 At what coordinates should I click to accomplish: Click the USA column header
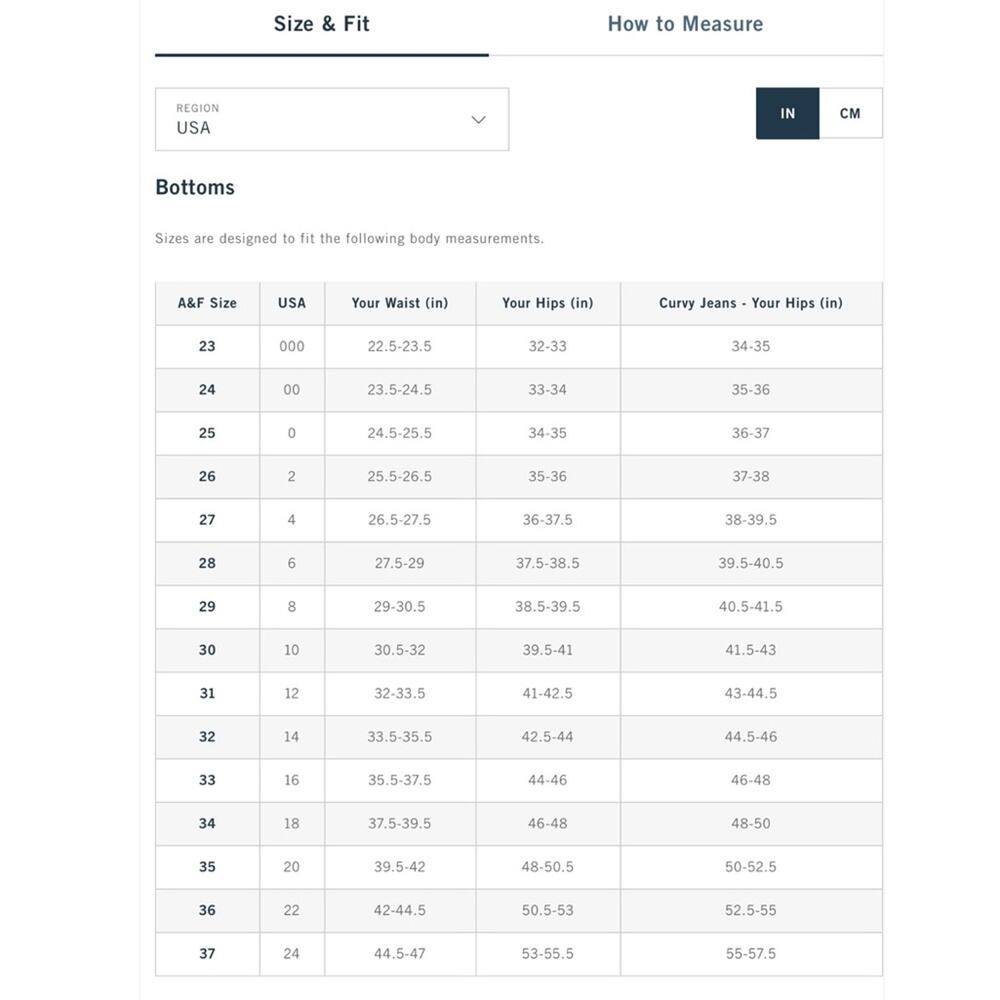pyautogui.click(x=292, y=303)
